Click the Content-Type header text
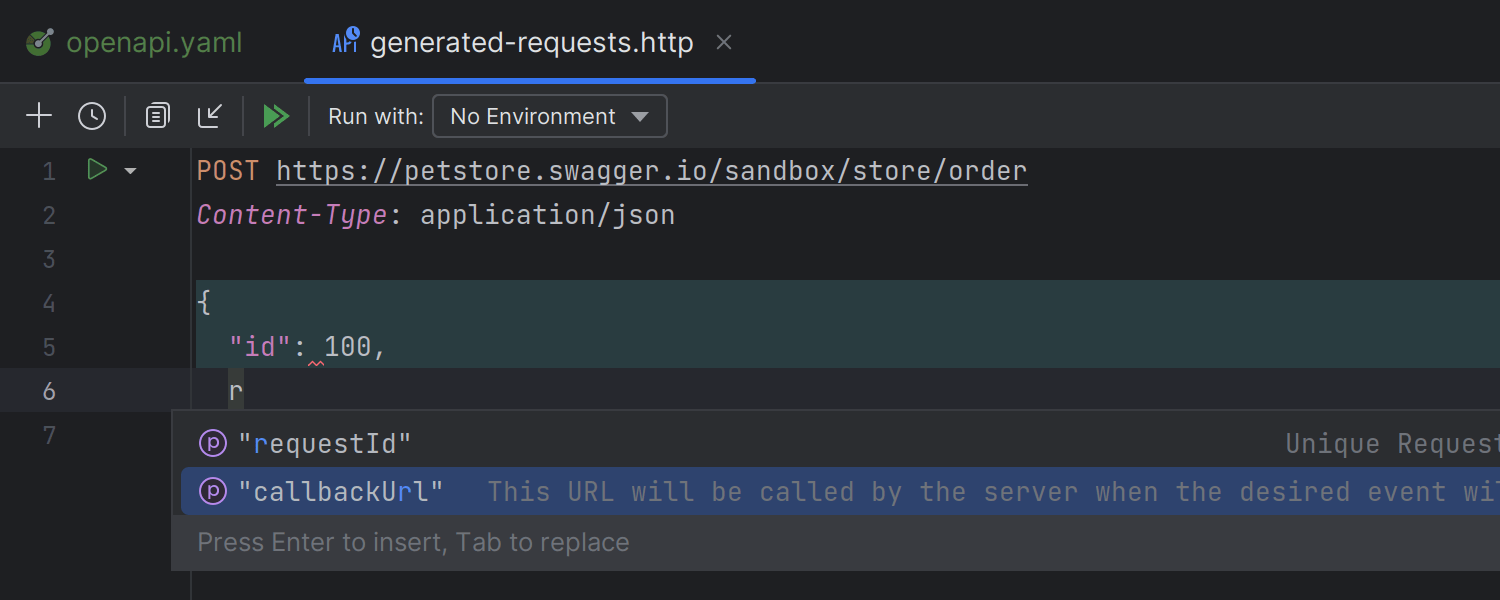Viewport: 1500px width, 600px height. 290,214
